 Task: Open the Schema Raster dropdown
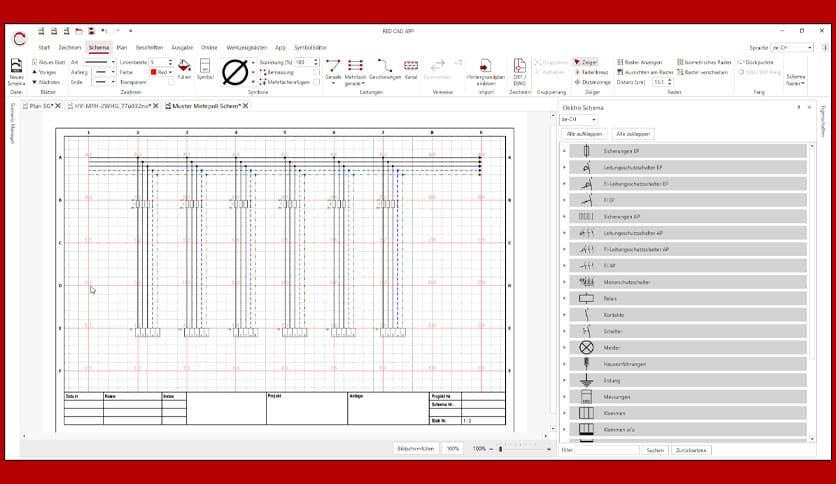(795, 80)
